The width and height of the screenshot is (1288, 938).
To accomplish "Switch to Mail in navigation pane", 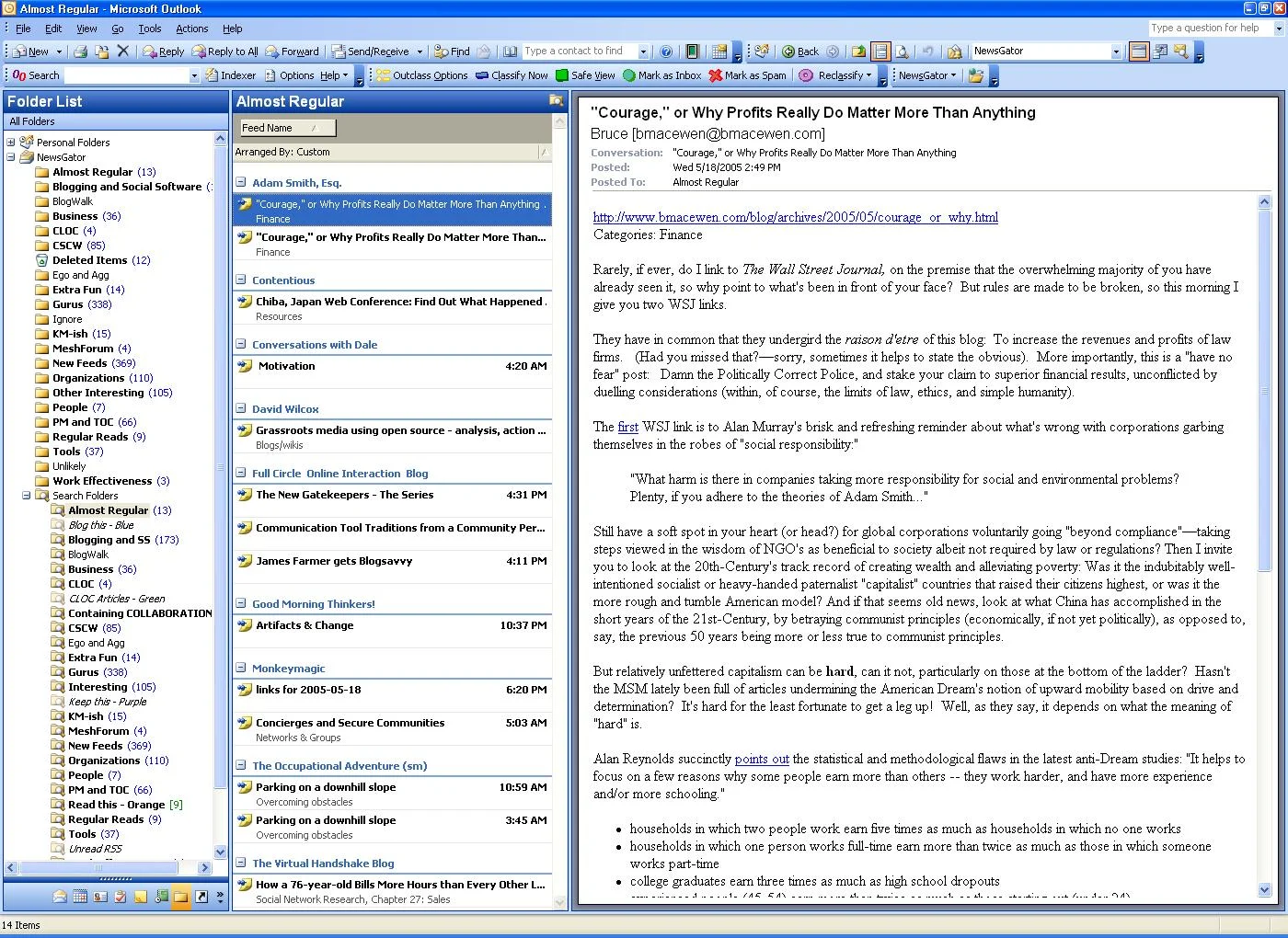I will point(60,897).
